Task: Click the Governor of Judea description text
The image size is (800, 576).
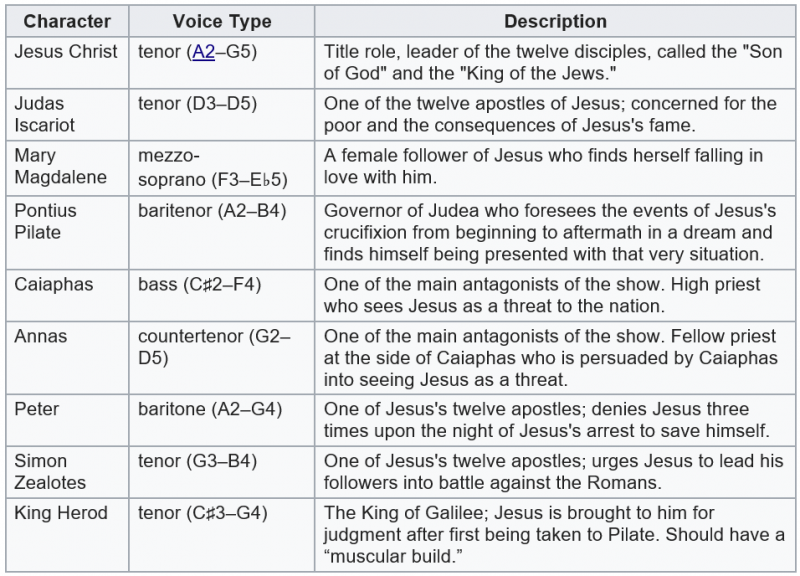Action: [x=550, y=233]
